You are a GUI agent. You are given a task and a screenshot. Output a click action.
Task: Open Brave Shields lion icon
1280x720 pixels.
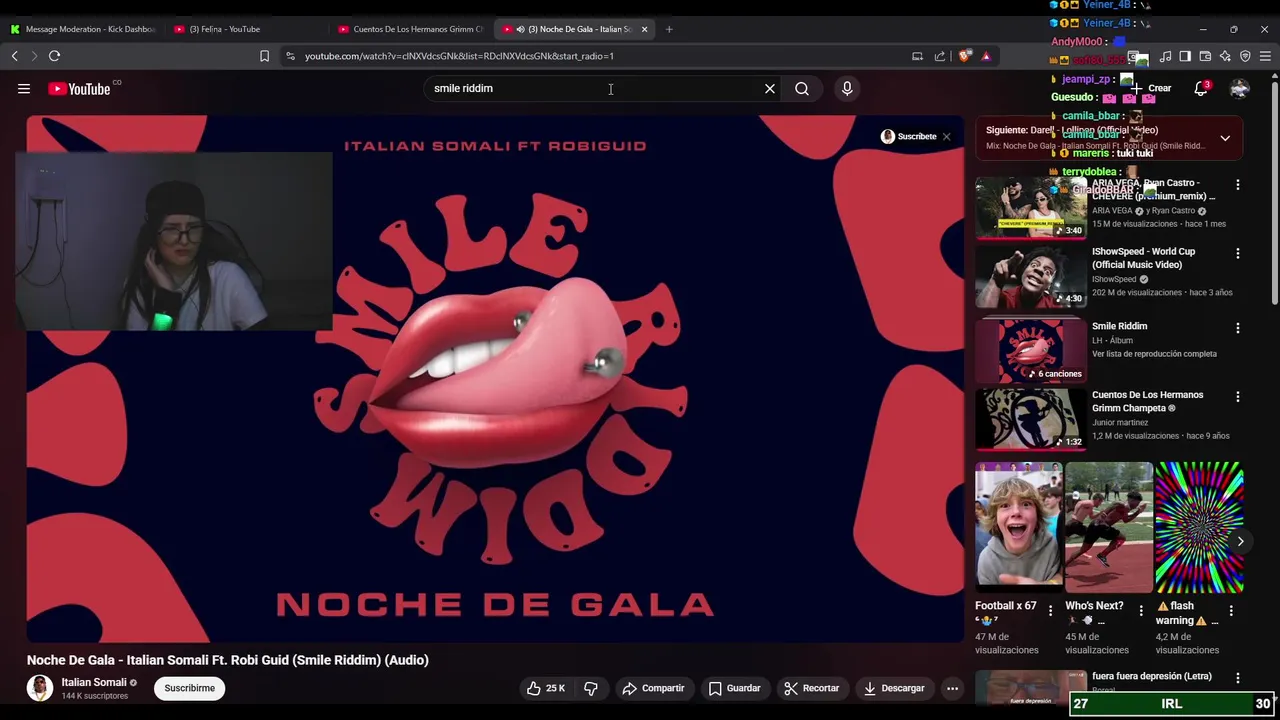coord(964,56)
